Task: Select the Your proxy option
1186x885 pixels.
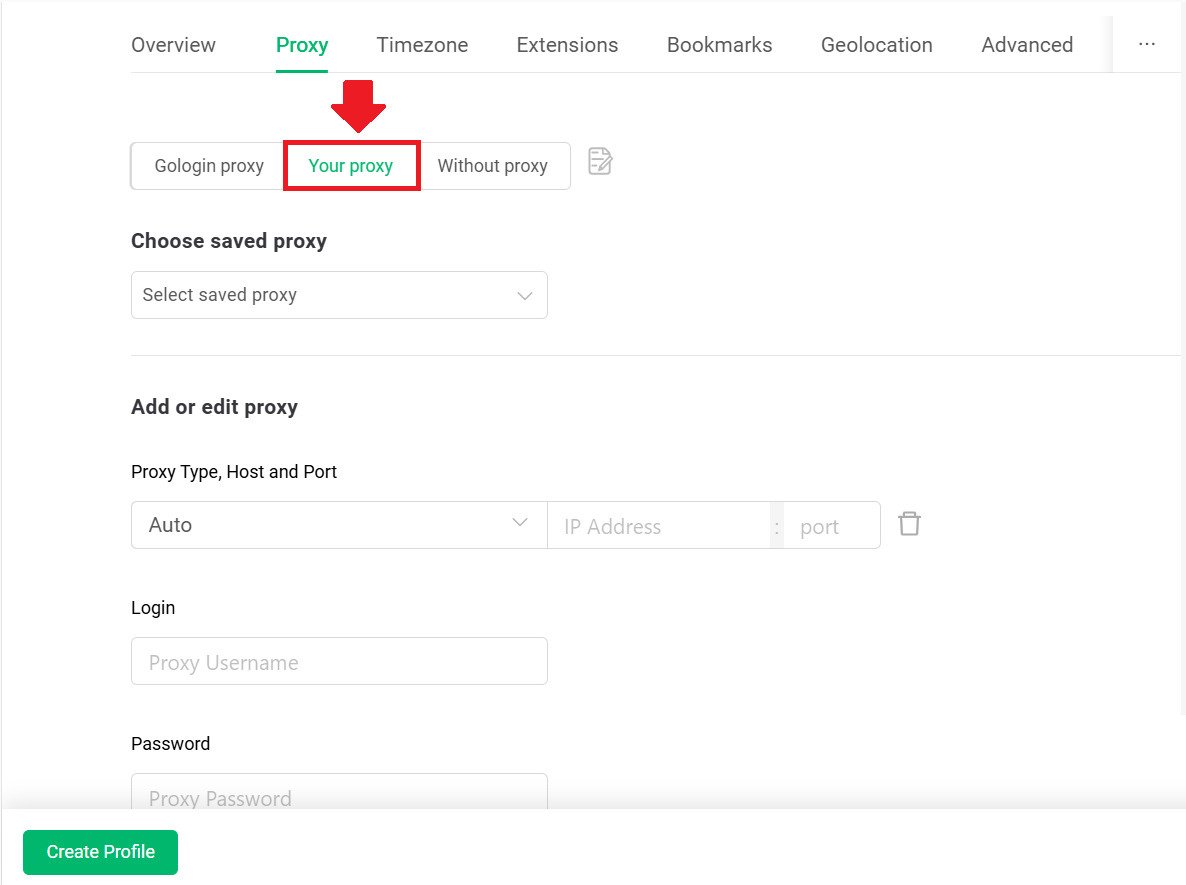Action: (x=351, y=166)
